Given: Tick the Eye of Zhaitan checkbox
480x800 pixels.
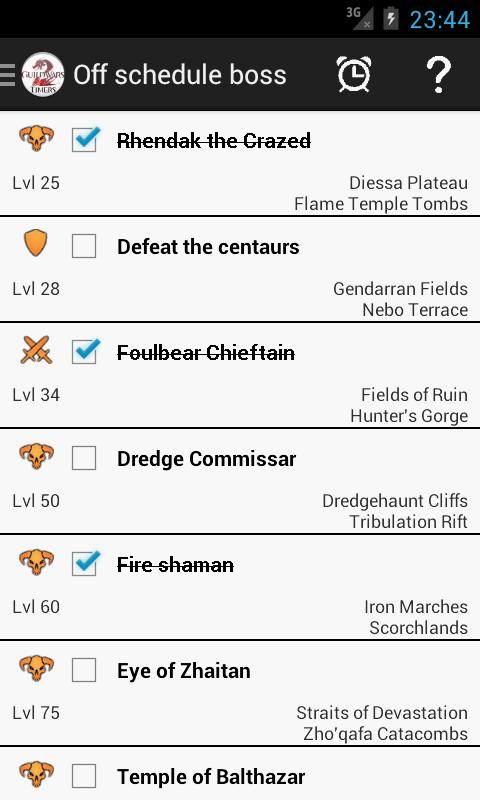Looking at the screenshot, I should [x=84, y=670].
